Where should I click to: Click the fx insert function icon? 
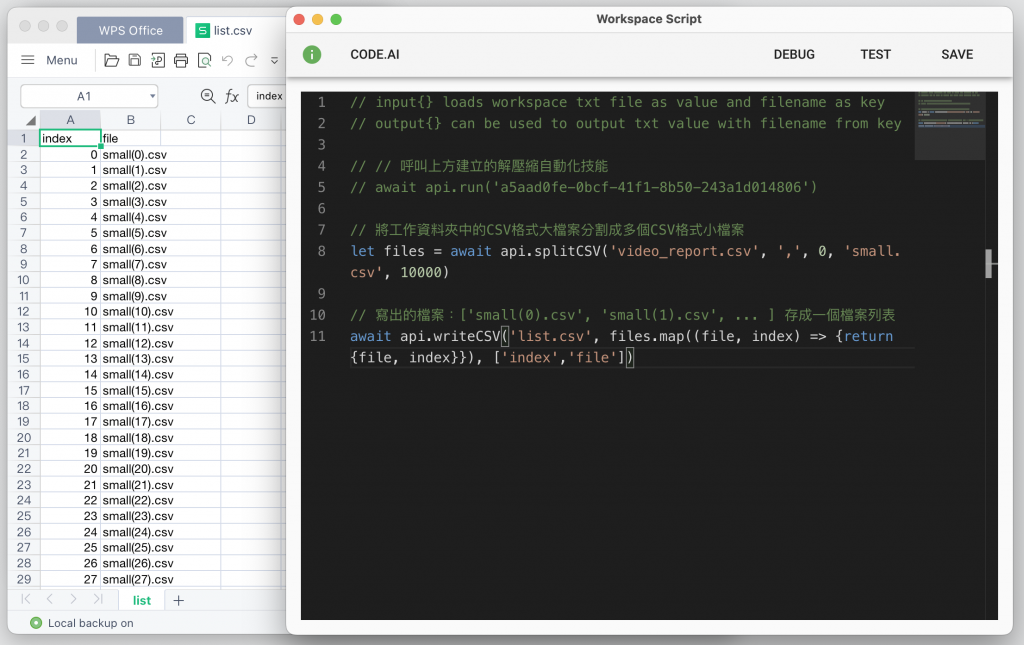coord(232,97)
